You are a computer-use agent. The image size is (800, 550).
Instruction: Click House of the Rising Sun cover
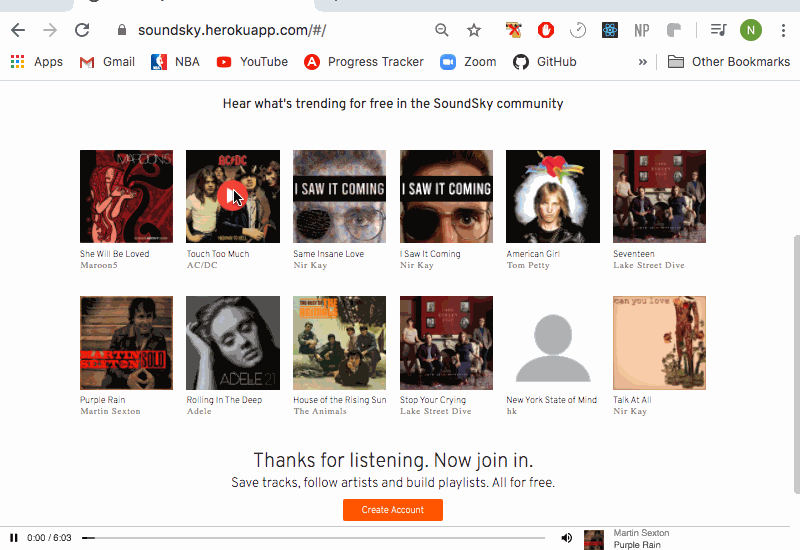pyautogui.click(x=339, y=343)
